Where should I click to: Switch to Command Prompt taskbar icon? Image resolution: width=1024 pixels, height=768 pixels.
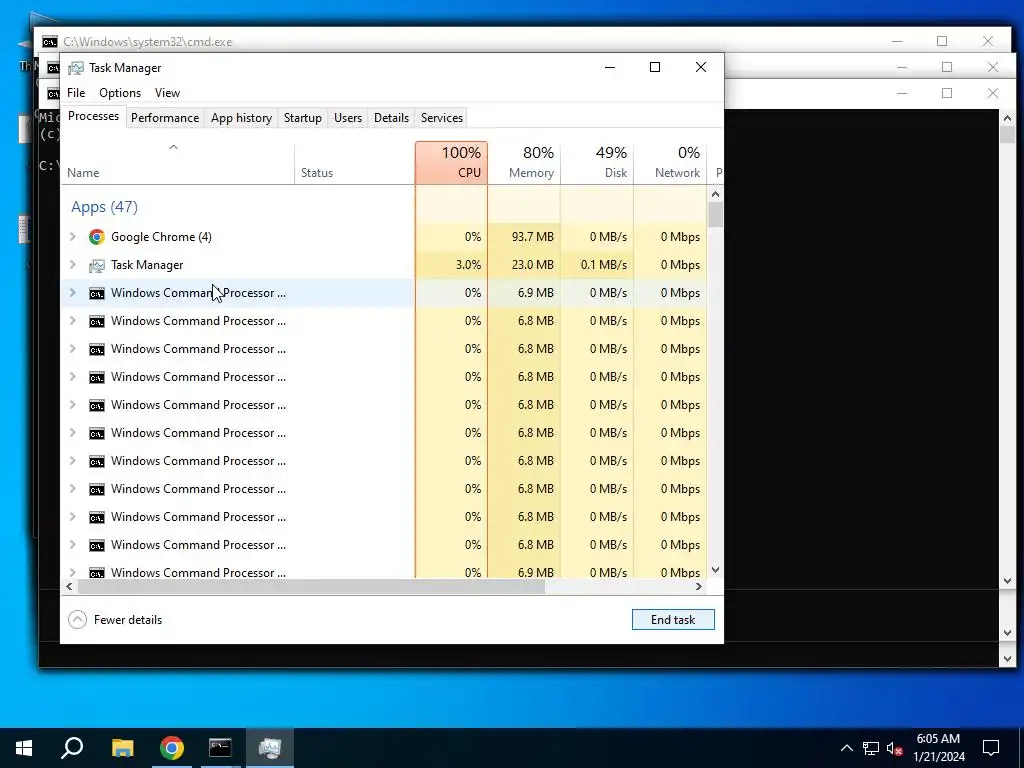click(220, 748)
